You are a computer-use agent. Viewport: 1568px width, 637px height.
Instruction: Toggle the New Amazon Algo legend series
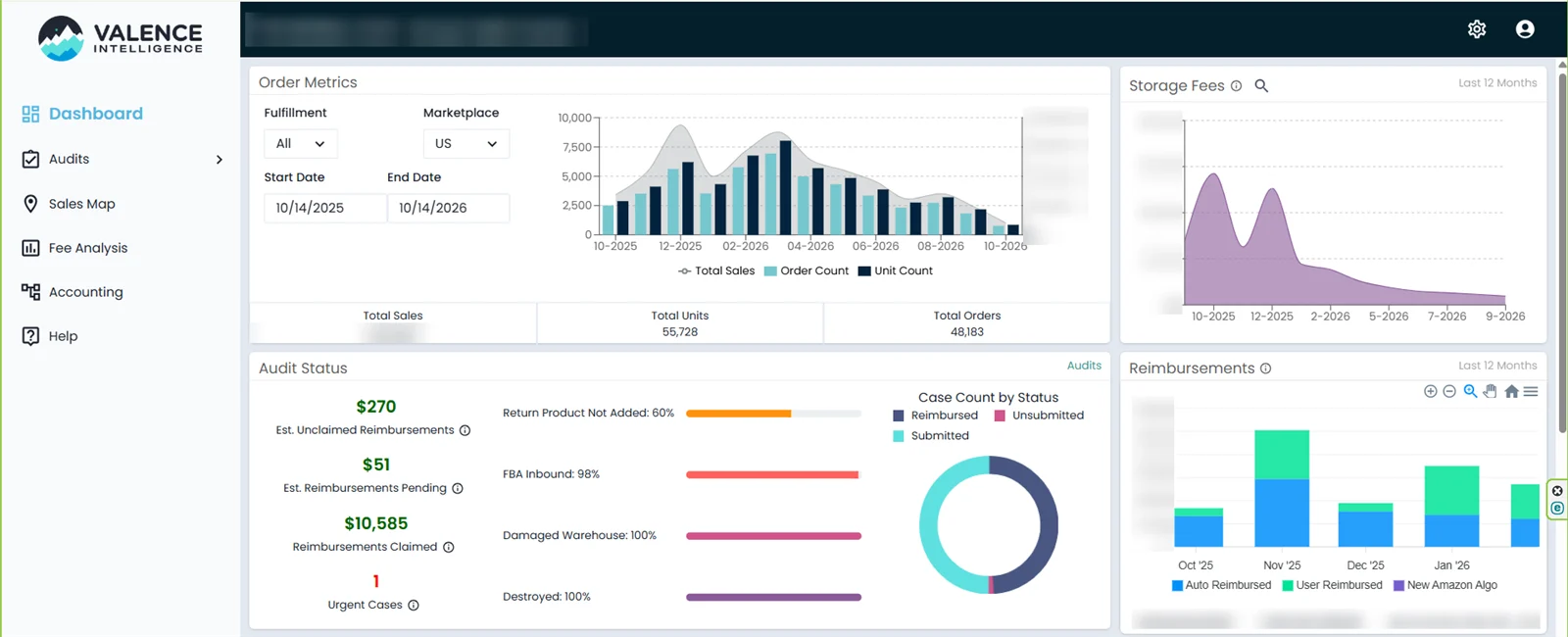point(1445,585)
